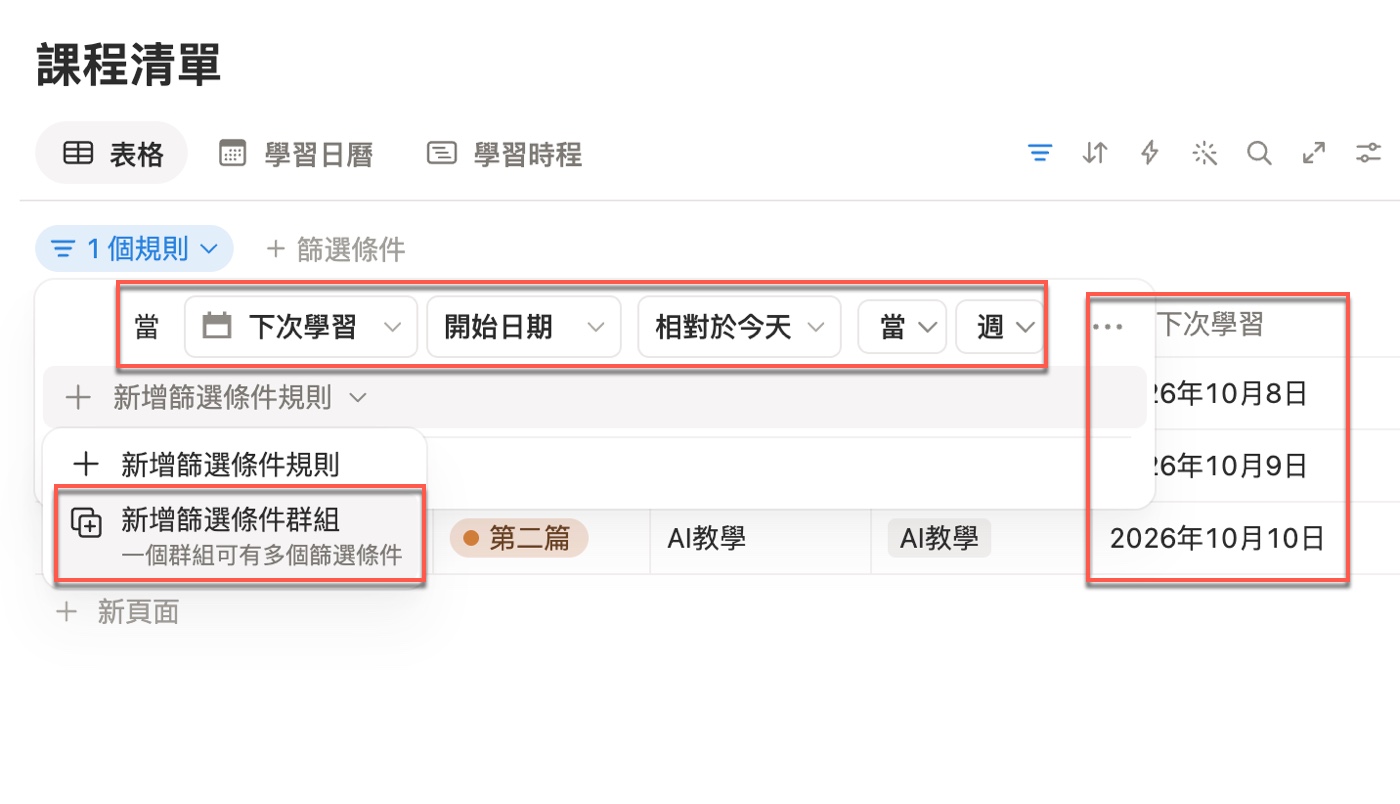Click + 新頁面 to add a row
Viewport: 1400px width, 804px height.
point(118,612)
